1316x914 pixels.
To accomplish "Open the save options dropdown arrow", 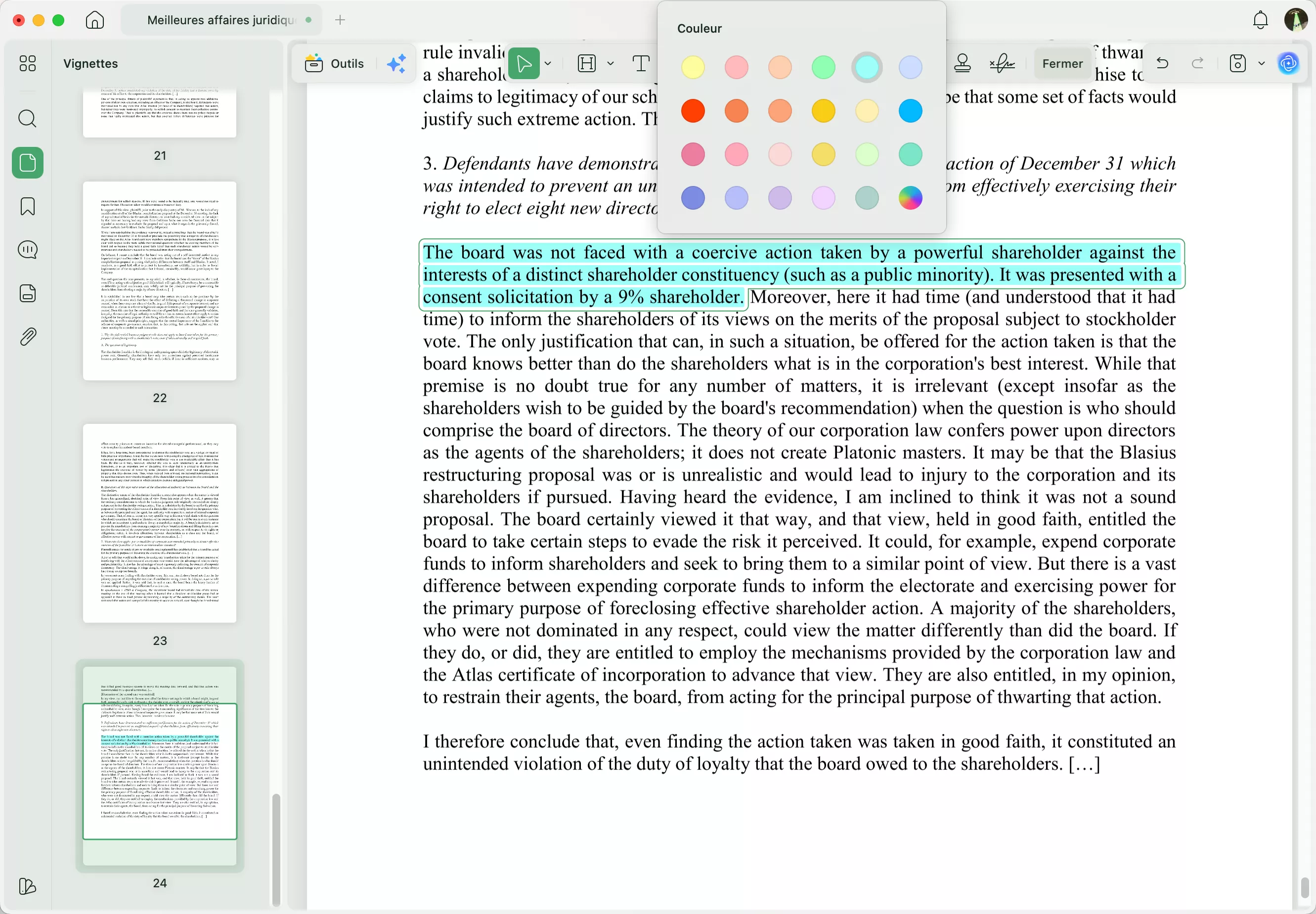I will click(x=1261, y=63).
